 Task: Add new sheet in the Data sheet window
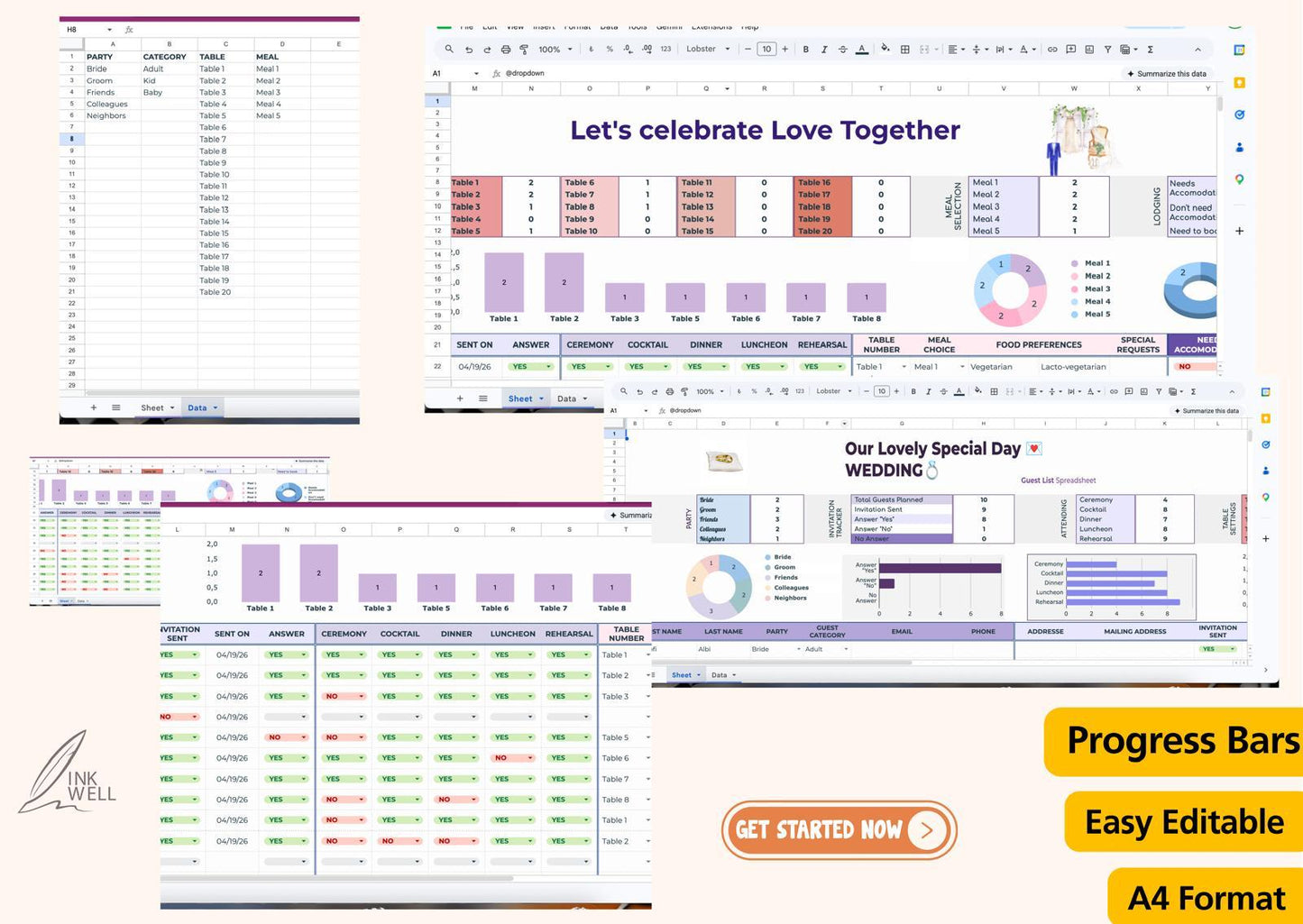coord(93,407)
